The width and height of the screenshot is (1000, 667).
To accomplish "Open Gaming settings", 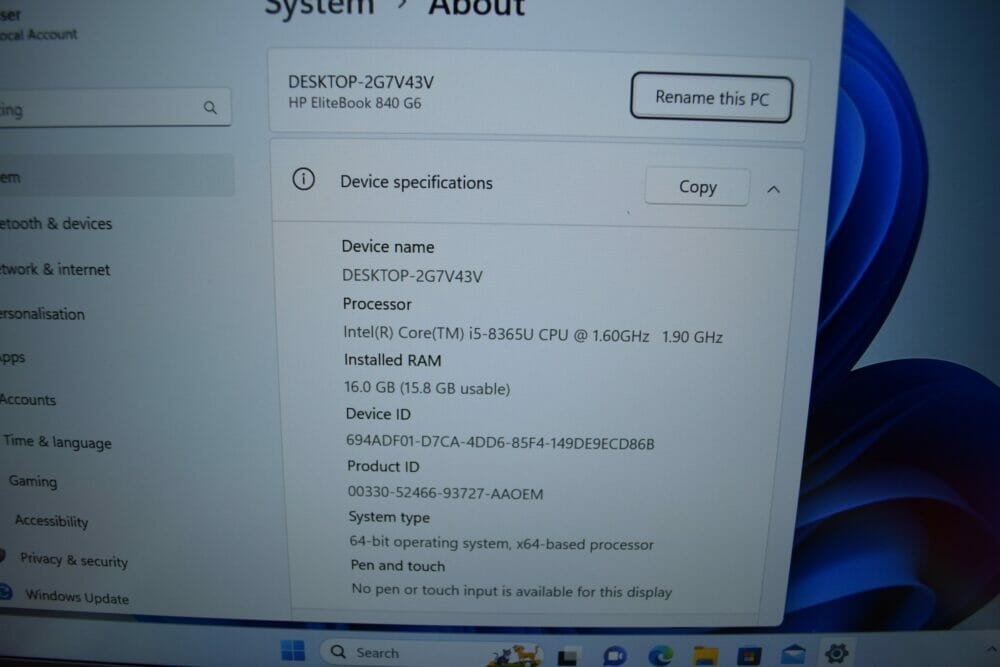I will pos(33,481).
